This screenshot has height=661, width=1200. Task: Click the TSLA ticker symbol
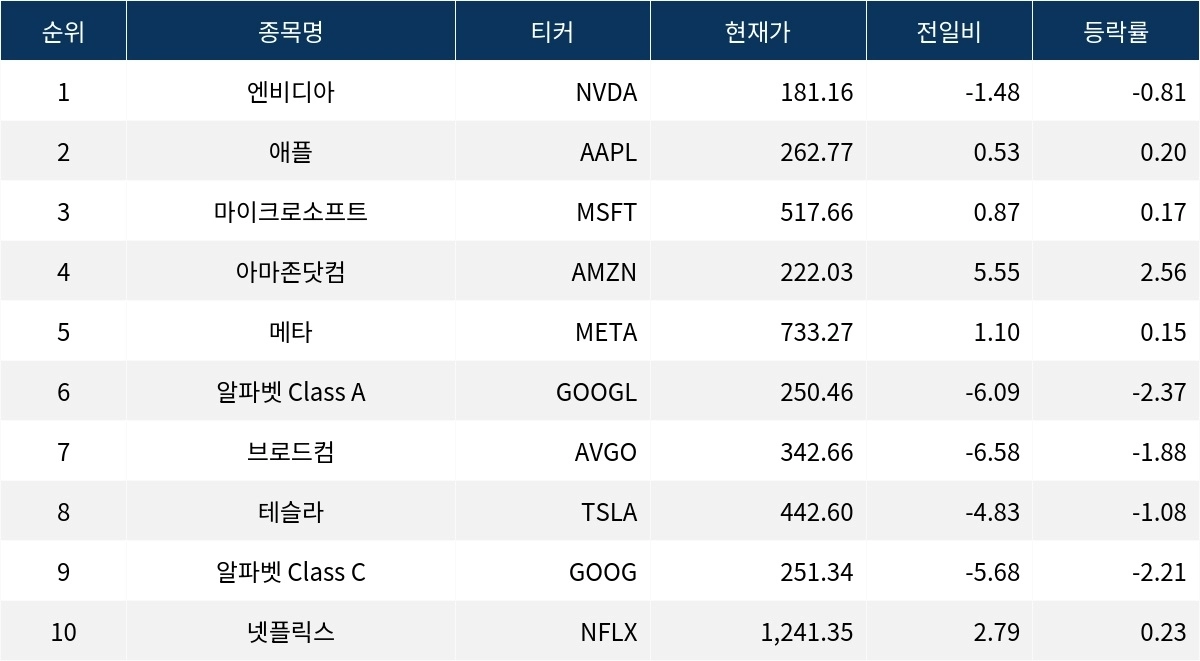pos(609,512)
